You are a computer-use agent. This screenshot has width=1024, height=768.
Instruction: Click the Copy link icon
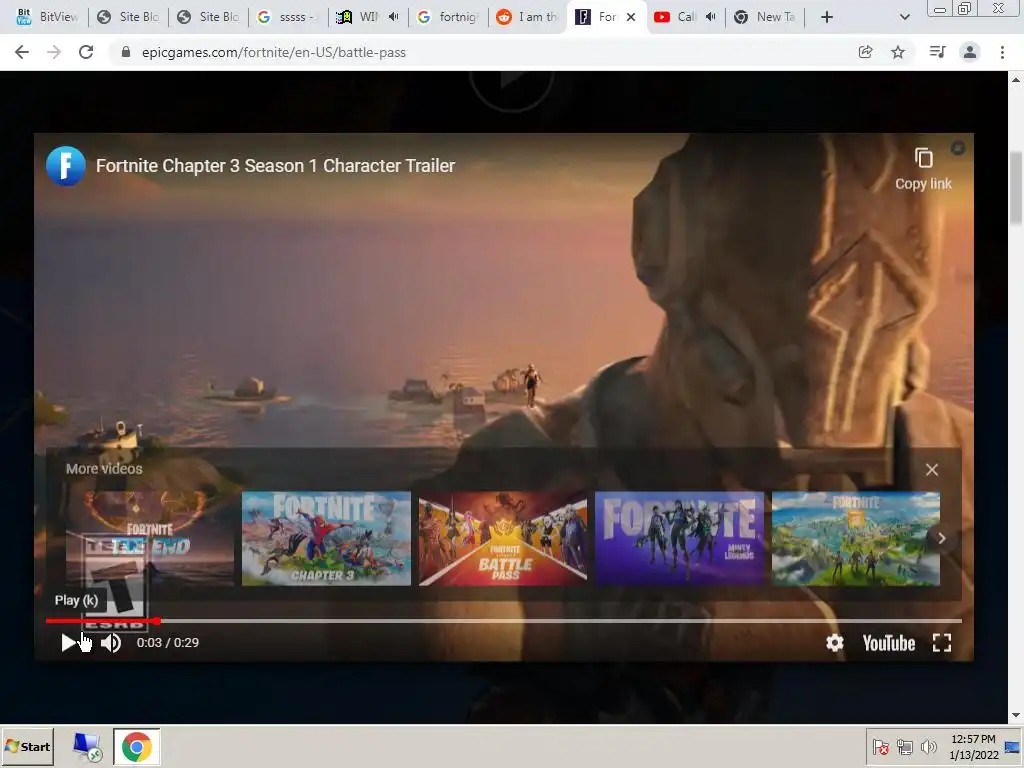[x=923, y=159]
